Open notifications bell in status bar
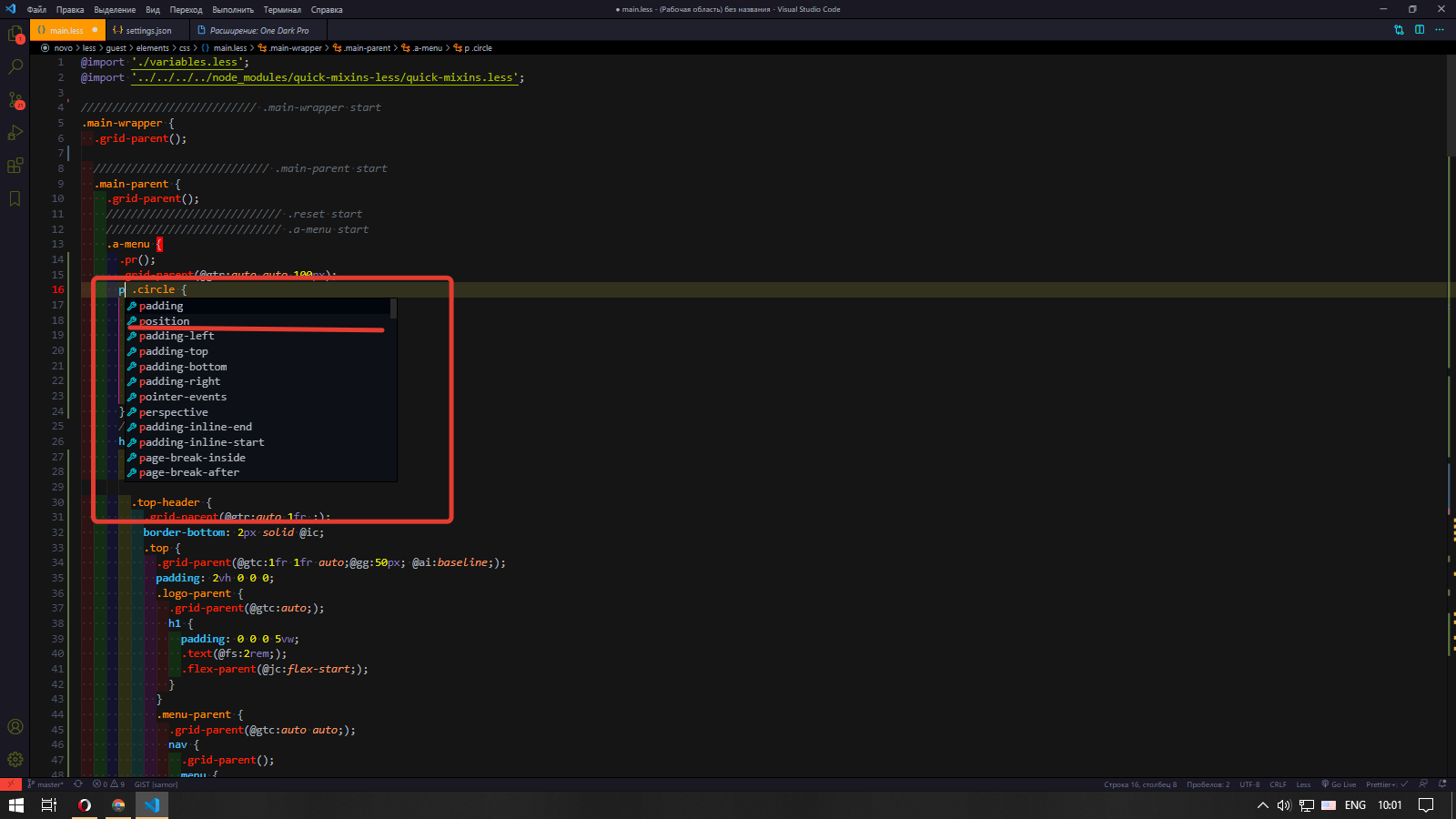The height and width of the screenshot is (819, 1456). click(x=1442, y=784)
